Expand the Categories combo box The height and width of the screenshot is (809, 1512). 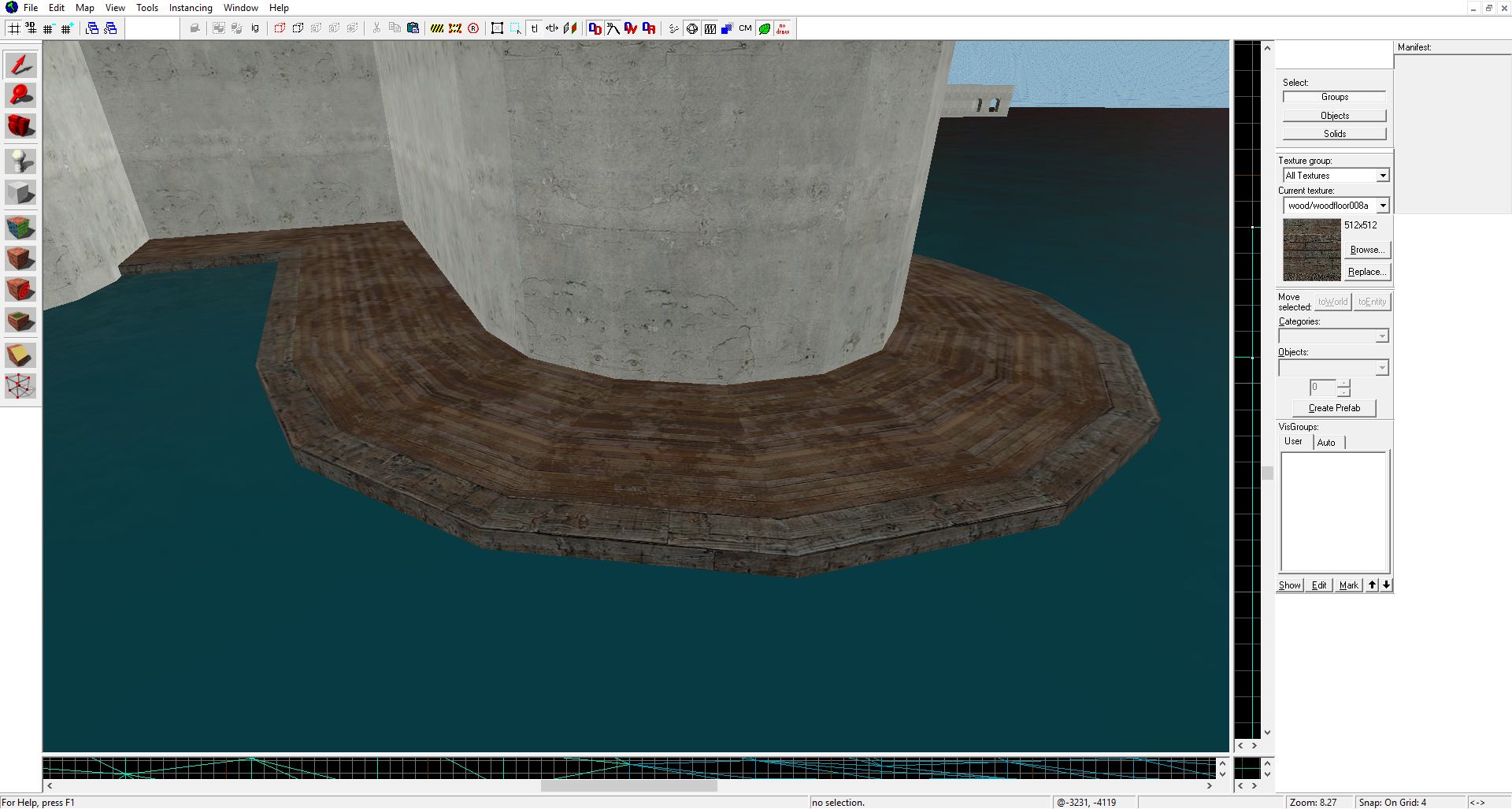coord(1381,336)
